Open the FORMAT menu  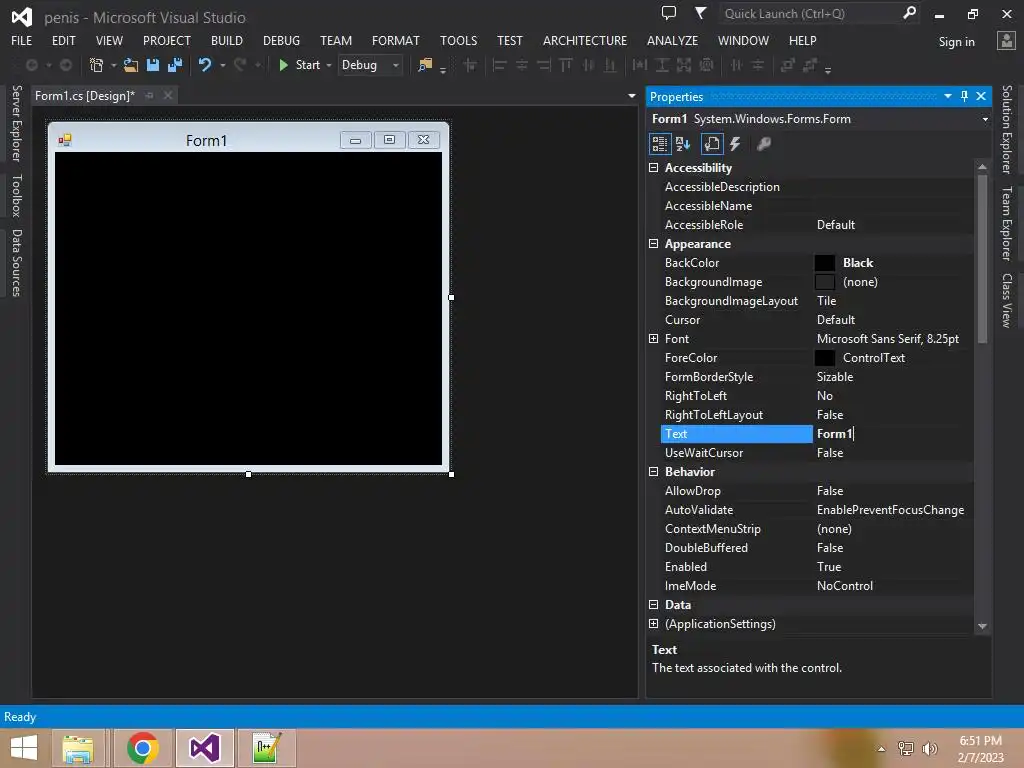396,40
